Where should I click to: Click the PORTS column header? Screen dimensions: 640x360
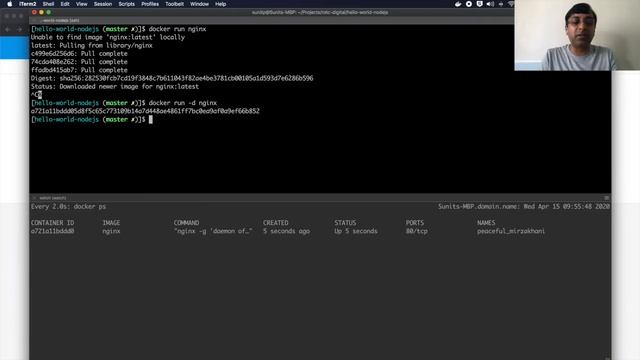415,223
